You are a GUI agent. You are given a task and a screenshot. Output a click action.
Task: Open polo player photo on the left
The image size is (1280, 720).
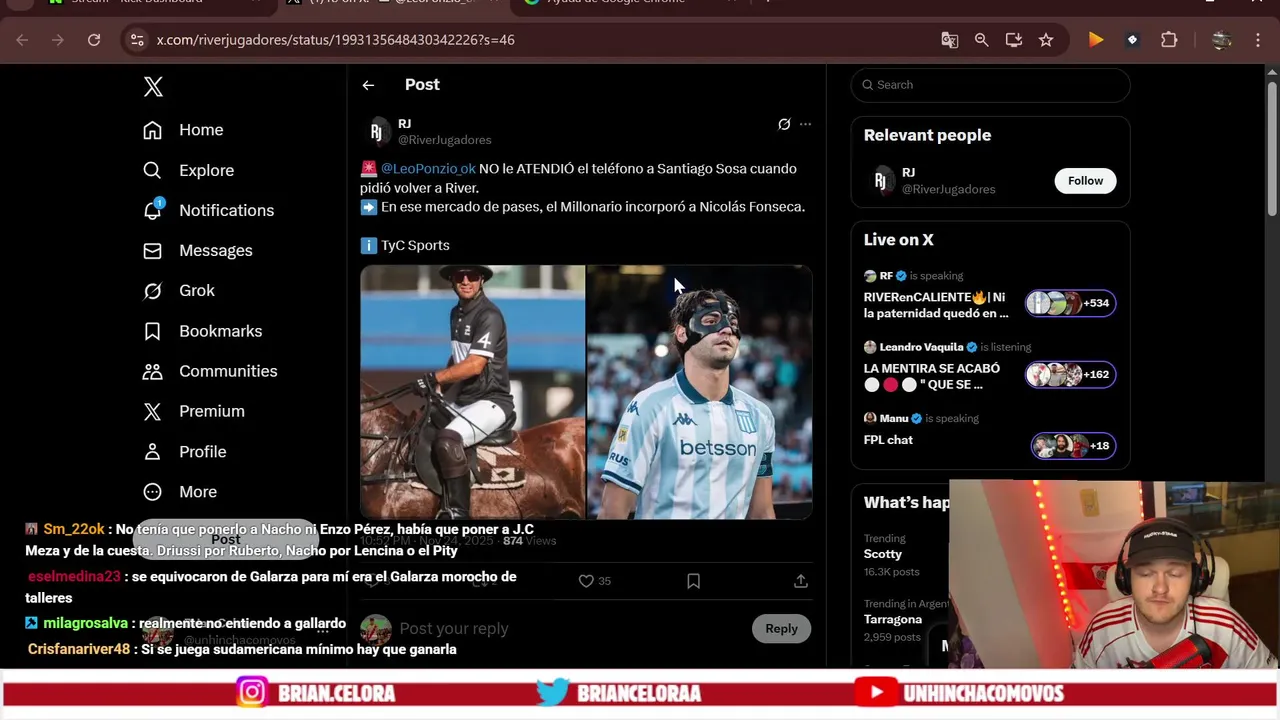click(x=472, y=392)
